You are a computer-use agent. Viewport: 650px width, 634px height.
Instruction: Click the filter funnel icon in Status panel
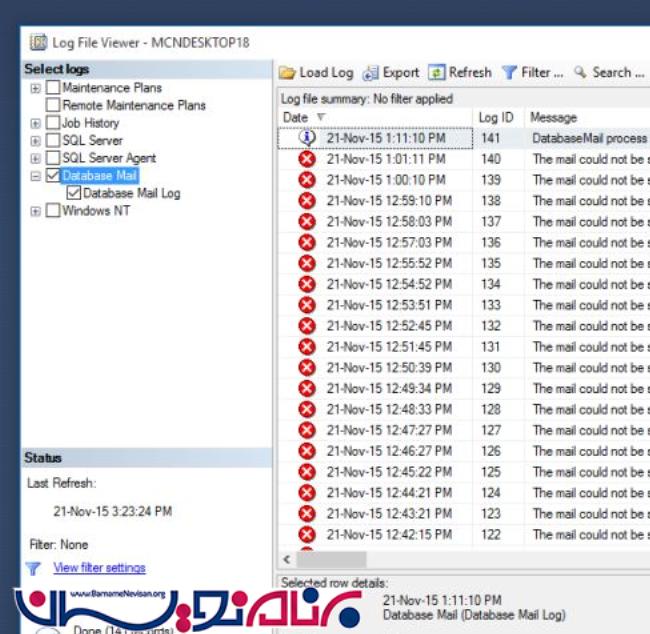point(33,568)
